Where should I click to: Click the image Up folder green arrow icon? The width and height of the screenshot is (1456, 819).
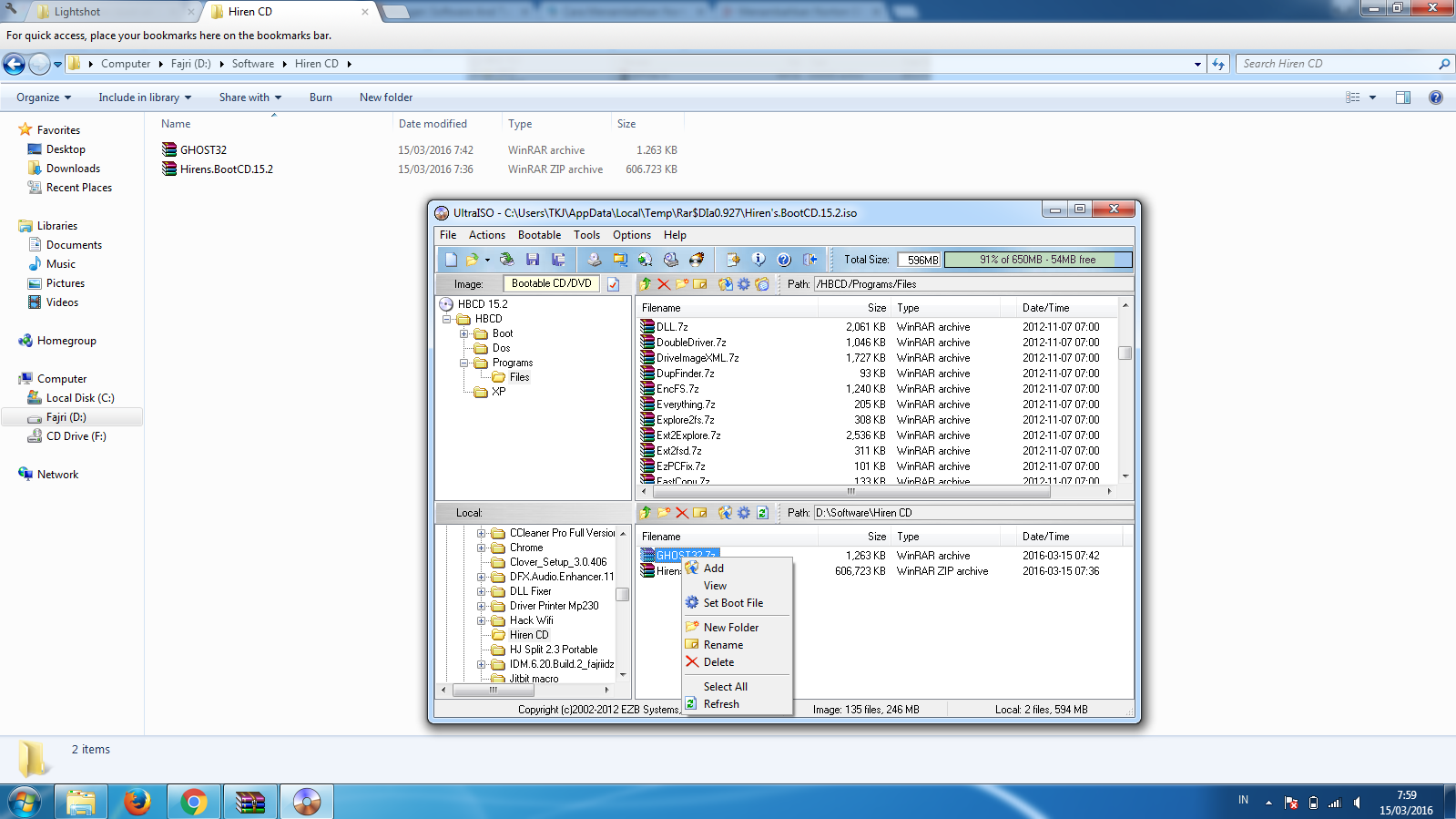[646, 284]
